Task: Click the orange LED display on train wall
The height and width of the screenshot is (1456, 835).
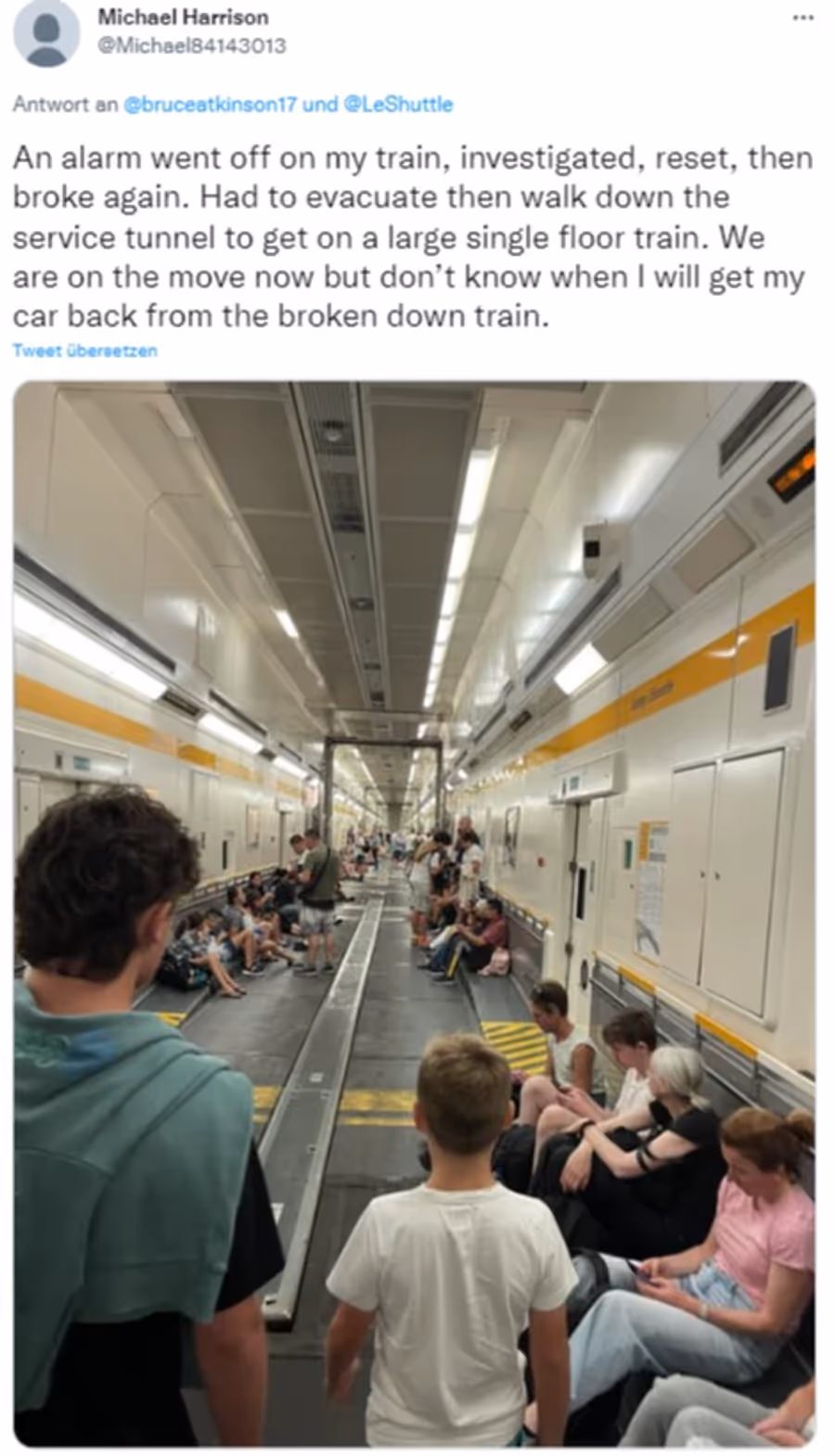Action: tap(792, 472)
